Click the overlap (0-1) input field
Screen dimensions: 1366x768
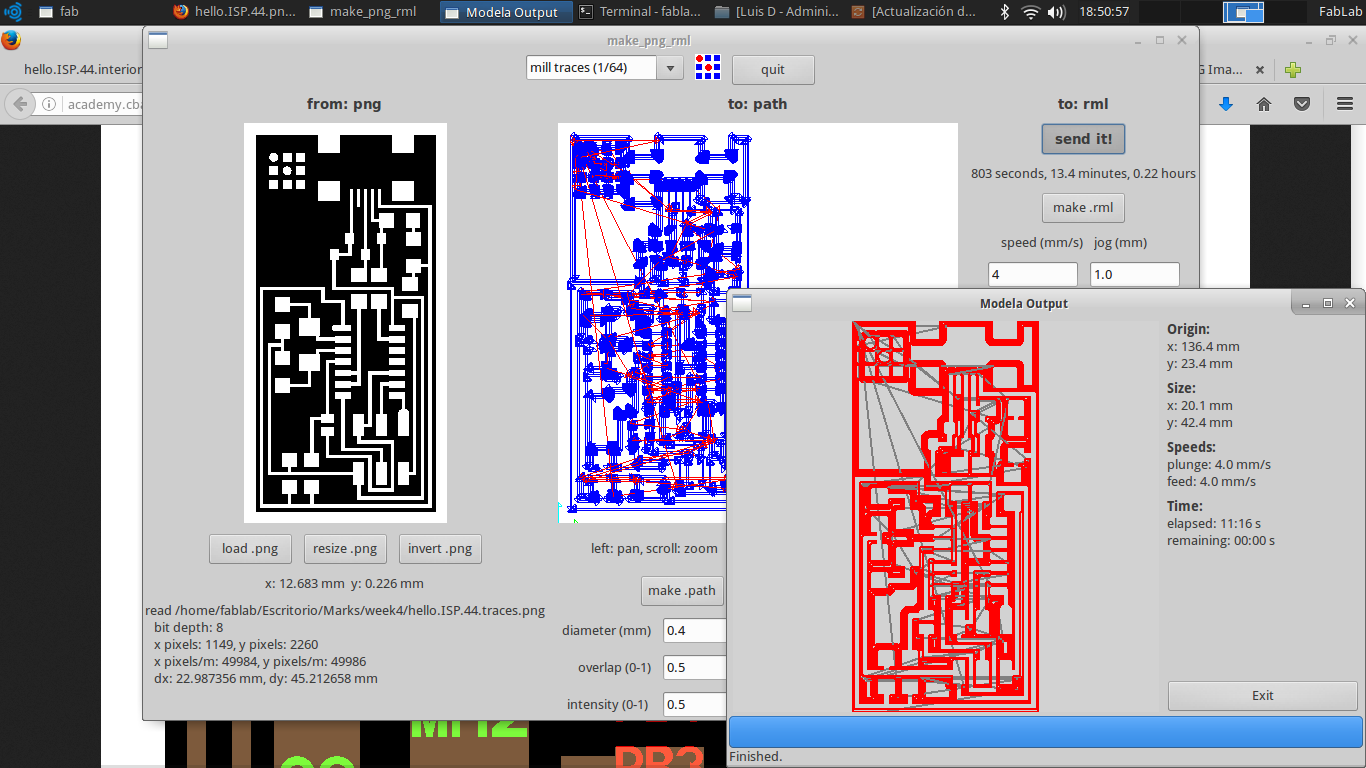pyautogui.click(x=694, y=668)
